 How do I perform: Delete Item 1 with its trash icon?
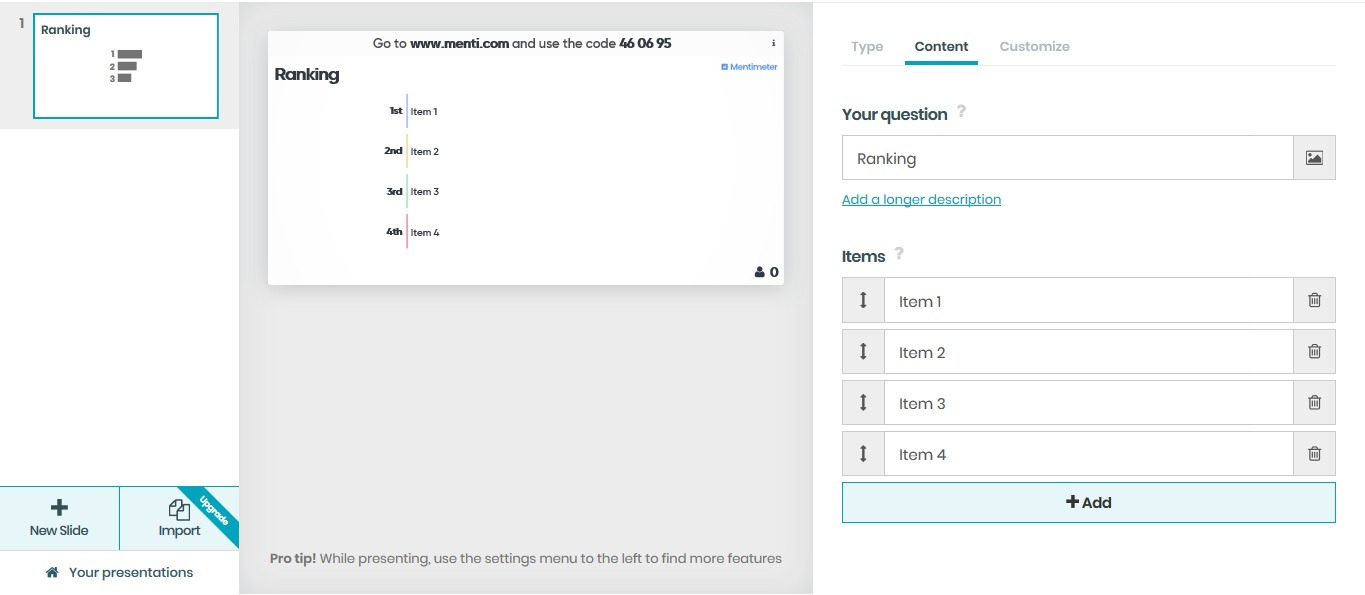pyautogui.click(x=1314, y=300)
